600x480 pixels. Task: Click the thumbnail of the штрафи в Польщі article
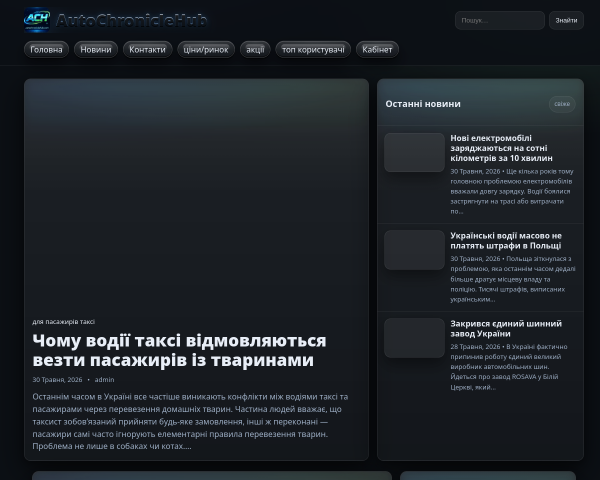414,250
